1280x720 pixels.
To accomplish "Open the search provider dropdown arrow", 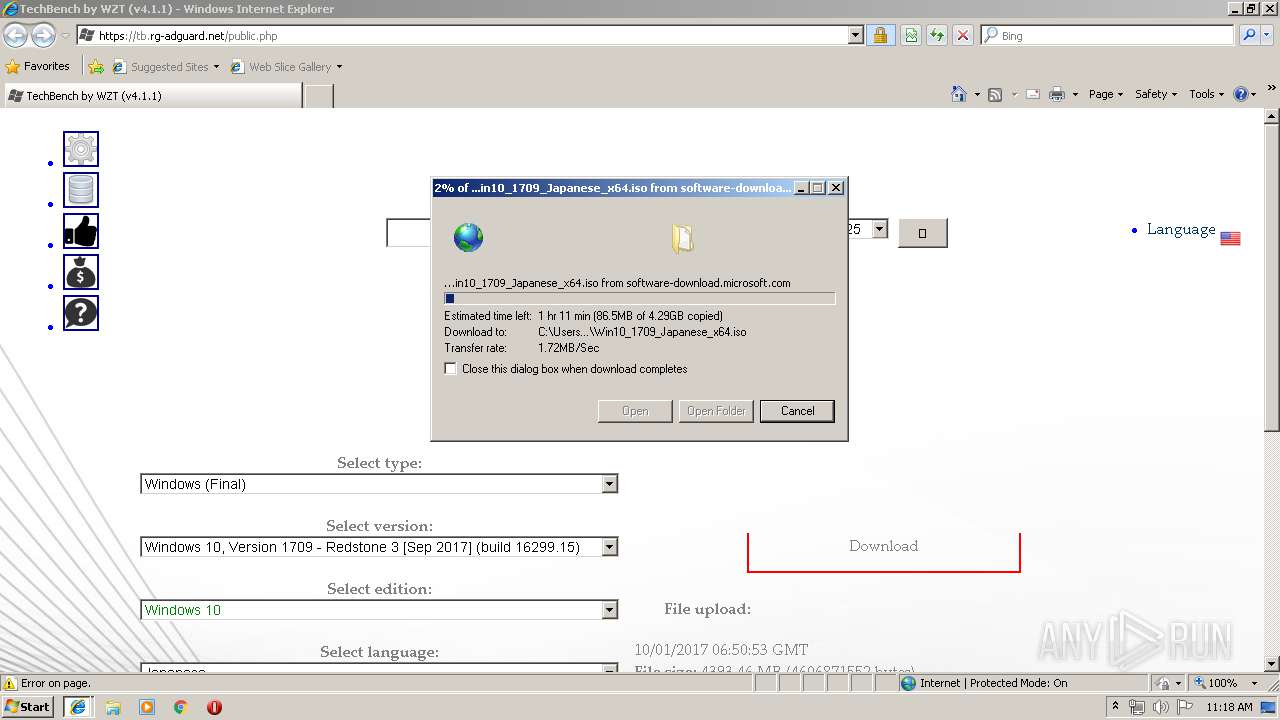I will click(x=1269, y=35).
